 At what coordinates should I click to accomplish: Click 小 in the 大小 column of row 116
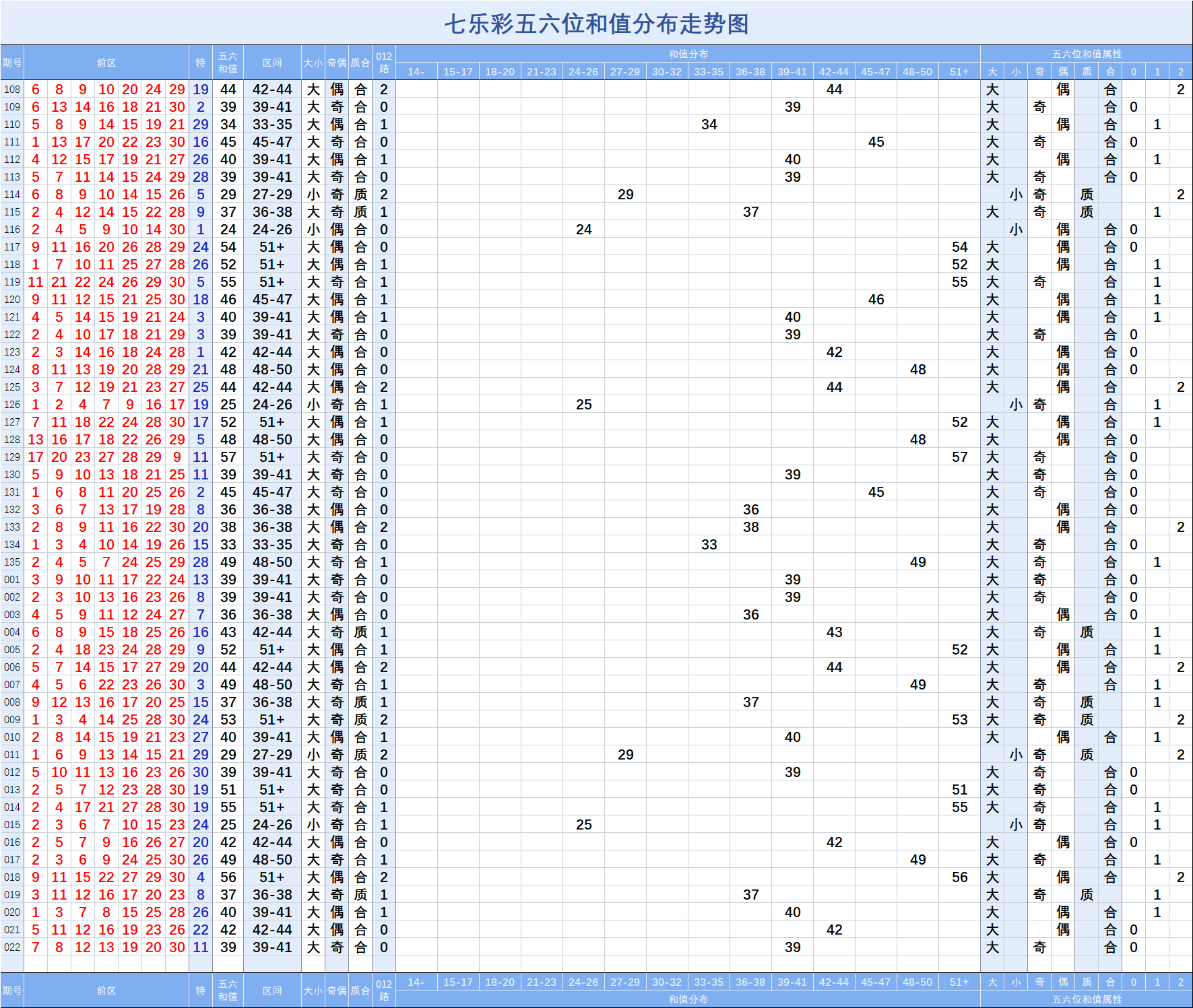click(x=313, y=230)
